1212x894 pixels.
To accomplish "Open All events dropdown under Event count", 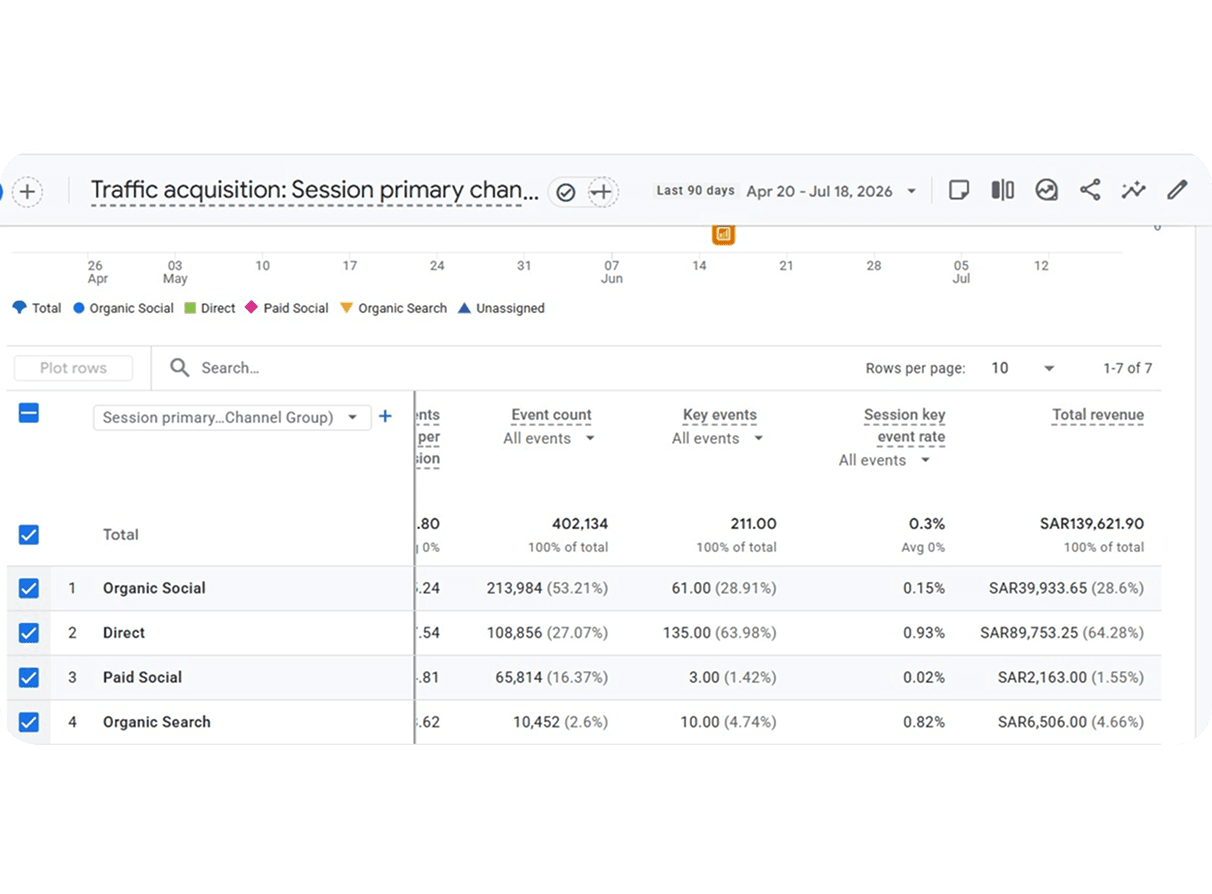I will tap(549, 438).
